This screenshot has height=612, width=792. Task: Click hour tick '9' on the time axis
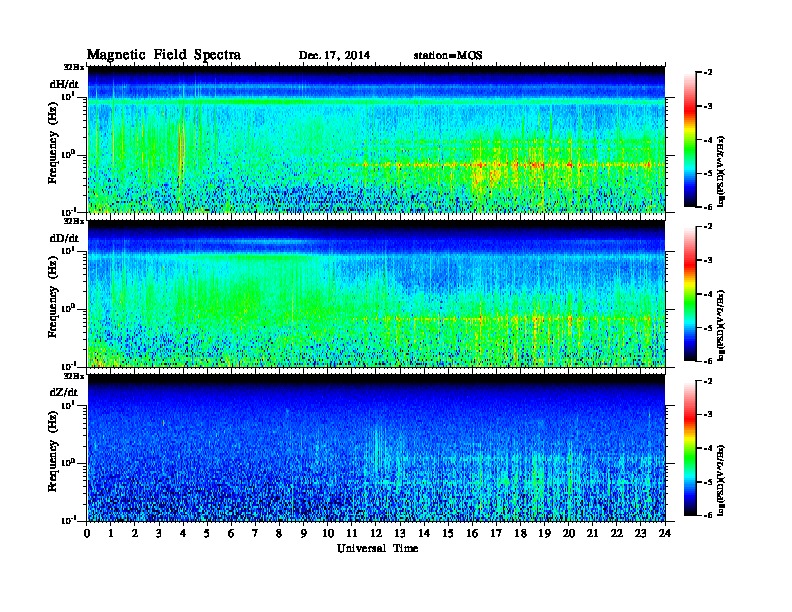pos(304,534)
